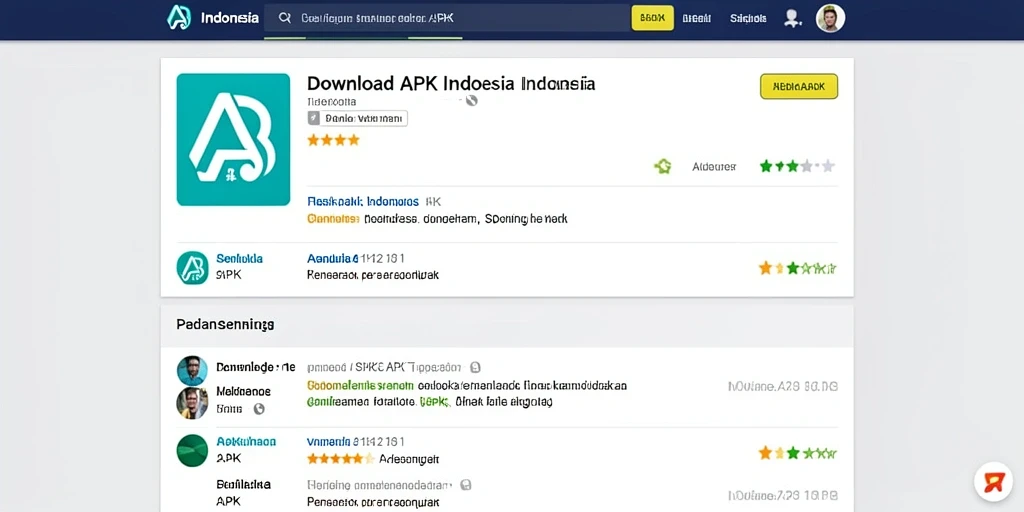Screen dimensions: 1024x512
Task: Click the green Godomelemis sranoin text
Action: click(360, 385)
